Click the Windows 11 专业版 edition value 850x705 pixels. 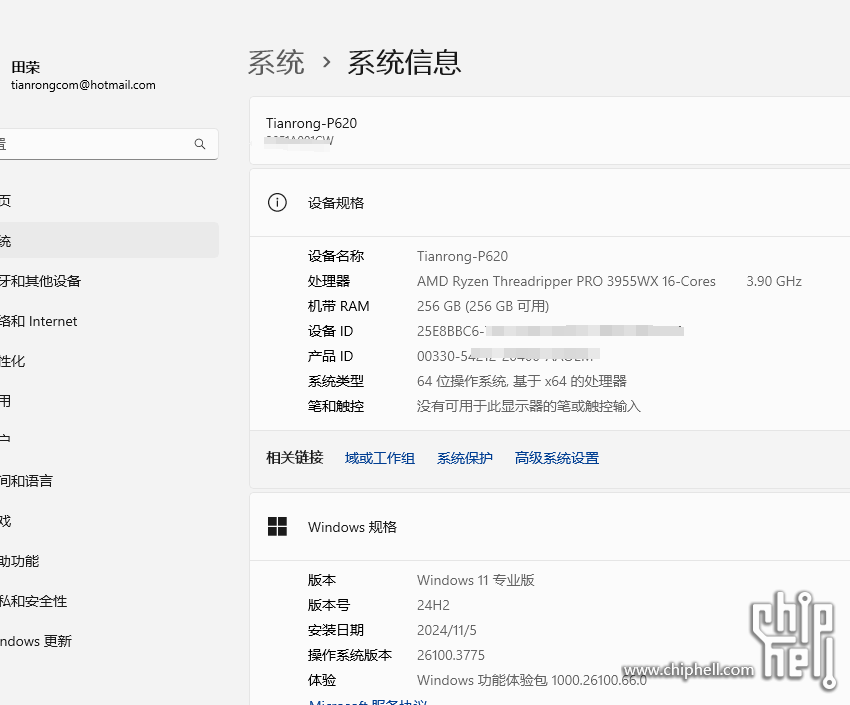475,580
